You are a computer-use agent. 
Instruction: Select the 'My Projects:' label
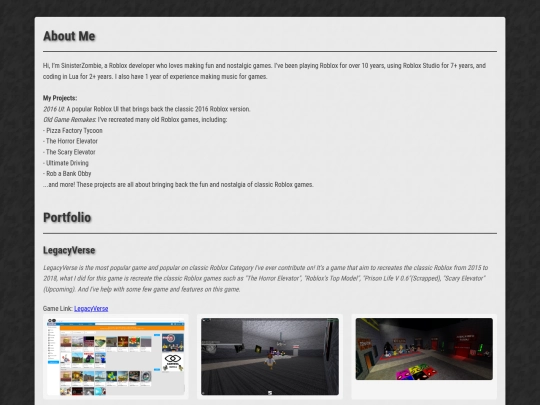point(60,98)
